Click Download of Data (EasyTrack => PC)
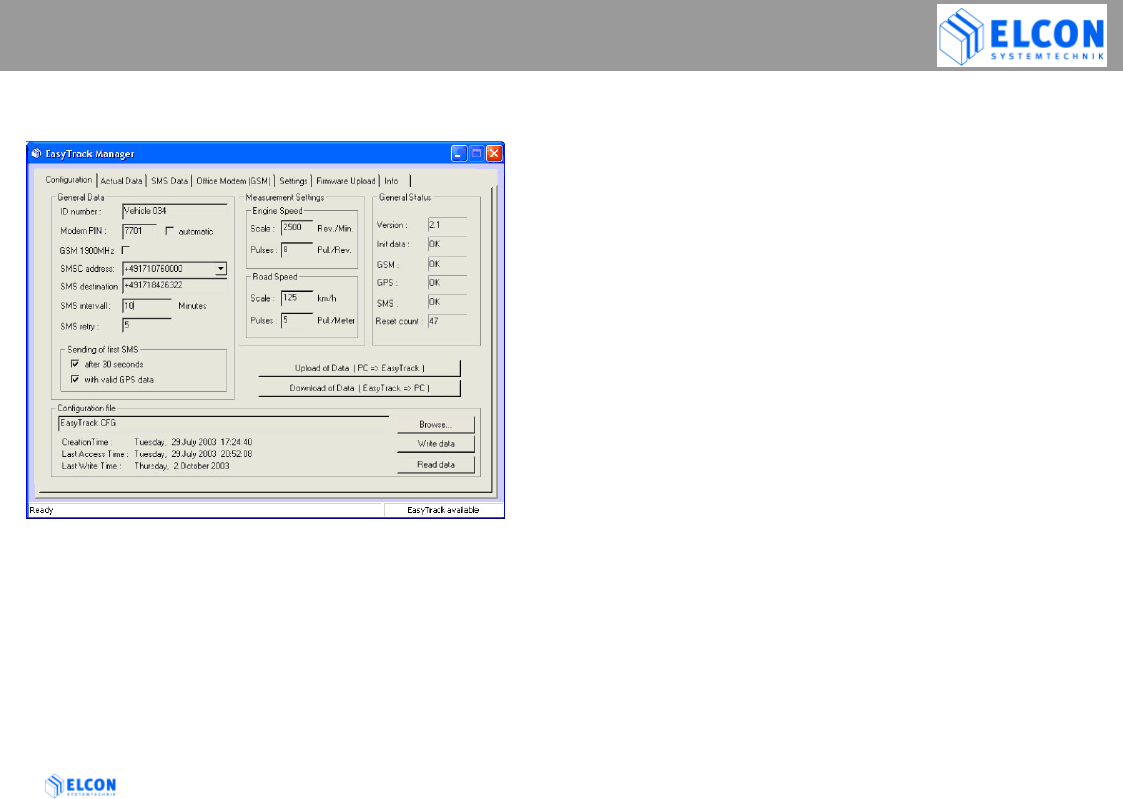The width and height of the screenshot is (1123, 799). (x=360, y=388)
